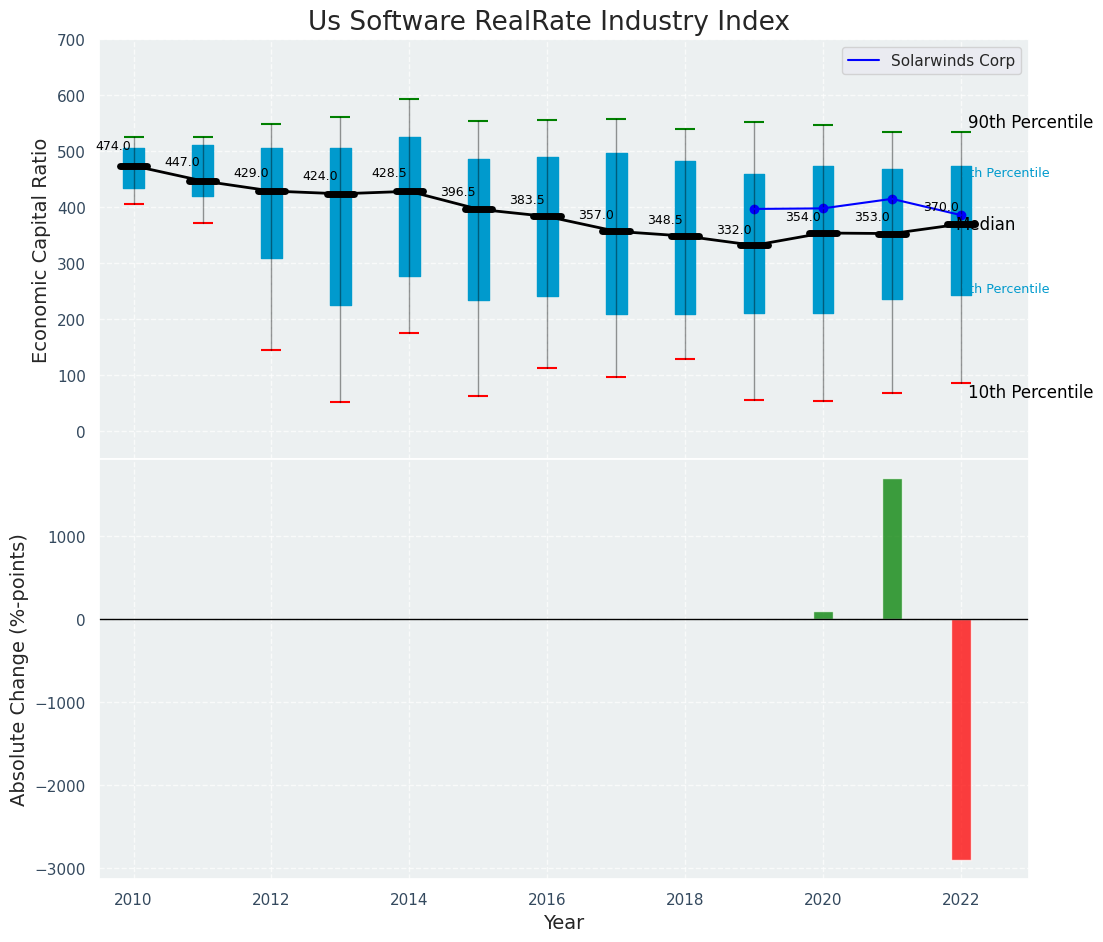Click the Solarwinds Corp legend entry
1103x942 pixels.
(931, 61)
